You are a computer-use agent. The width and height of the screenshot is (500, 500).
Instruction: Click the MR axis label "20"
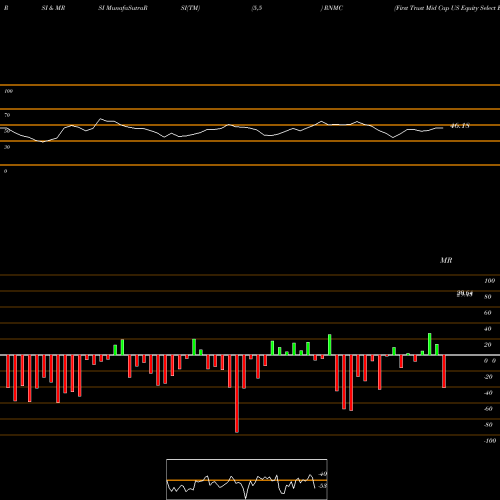488,345
